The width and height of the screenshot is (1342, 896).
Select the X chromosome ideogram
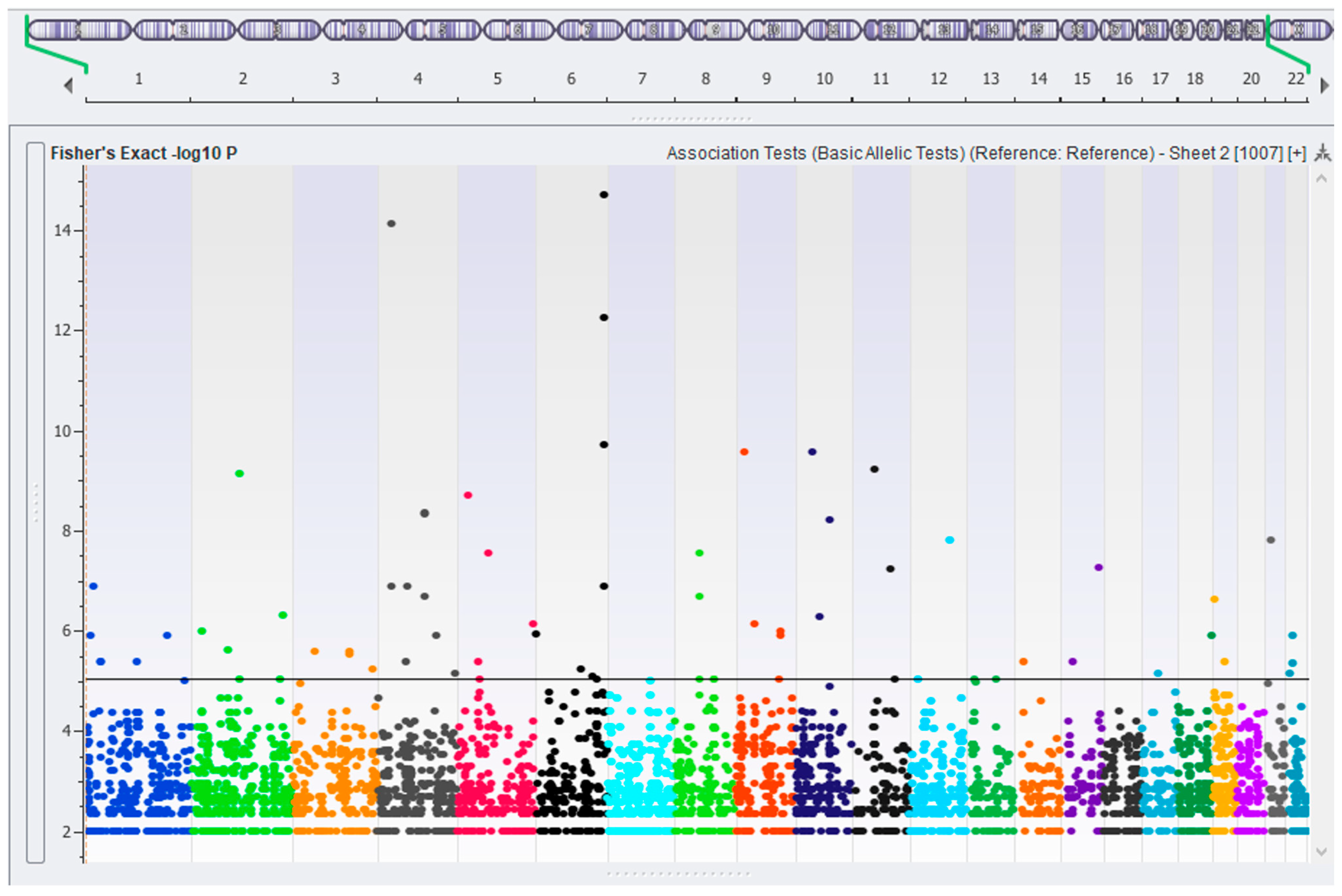(x=1300, y=30)
